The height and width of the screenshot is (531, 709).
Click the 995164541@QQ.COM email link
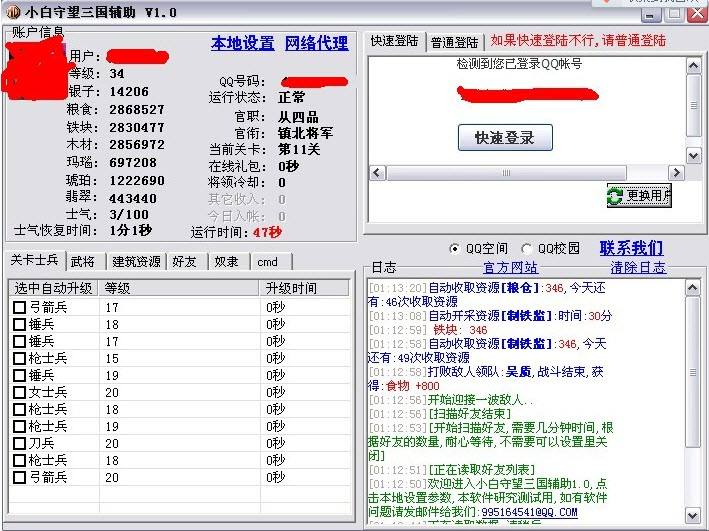[529, 512]
